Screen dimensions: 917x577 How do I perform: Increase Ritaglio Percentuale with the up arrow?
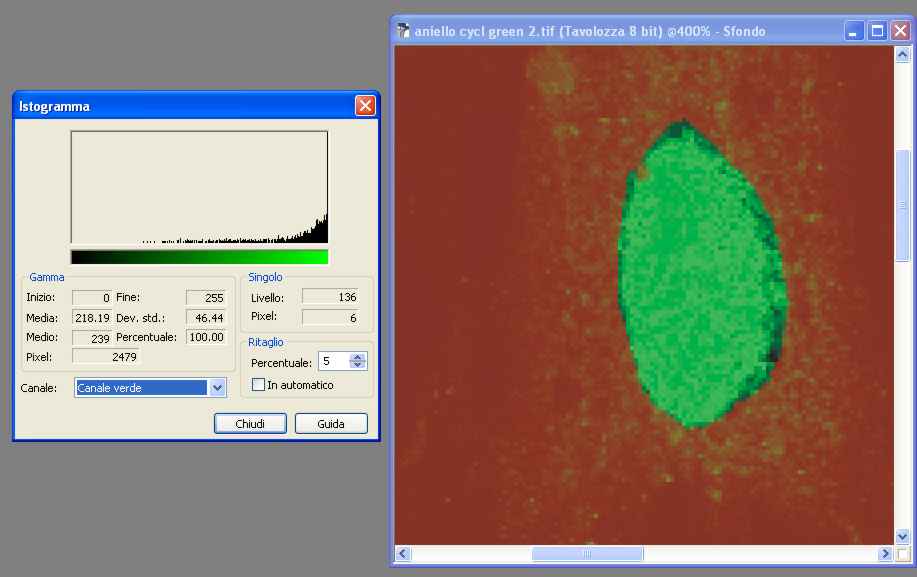(358, 358)
